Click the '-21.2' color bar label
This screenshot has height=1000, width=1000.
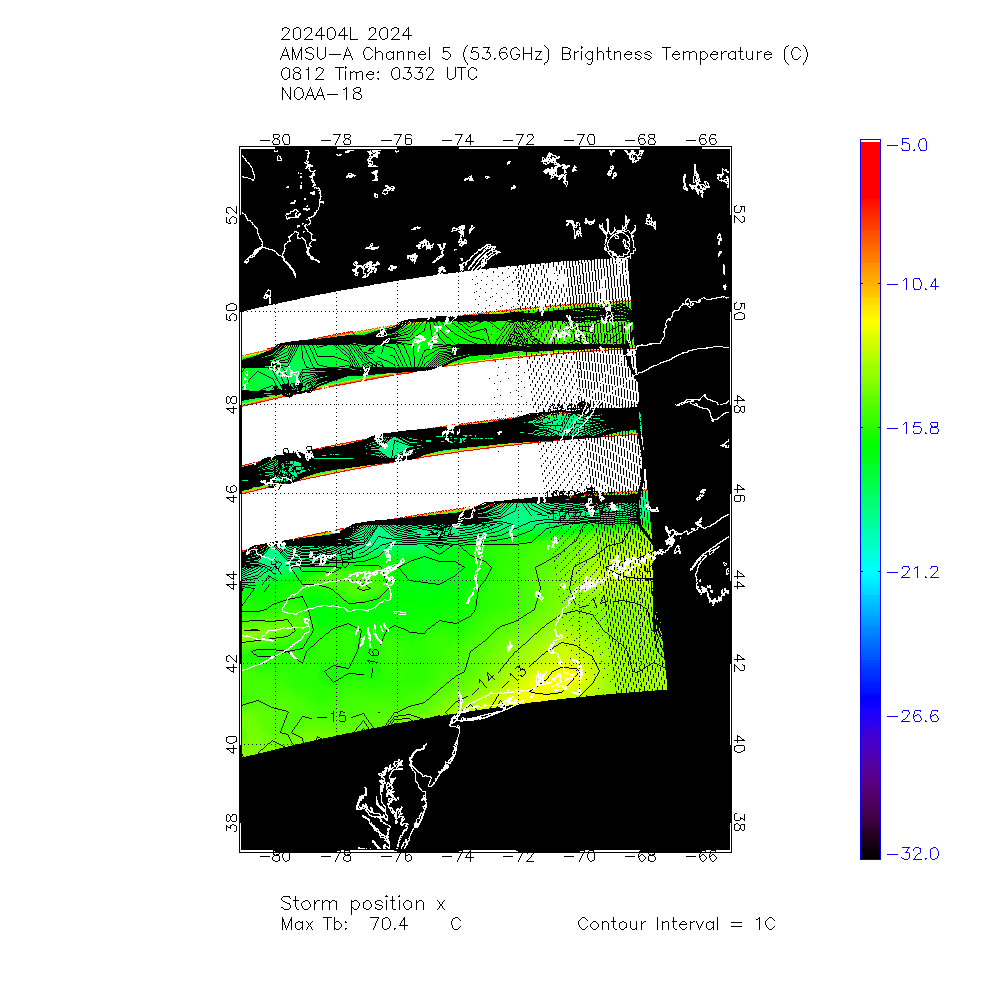tap(913, 572)
